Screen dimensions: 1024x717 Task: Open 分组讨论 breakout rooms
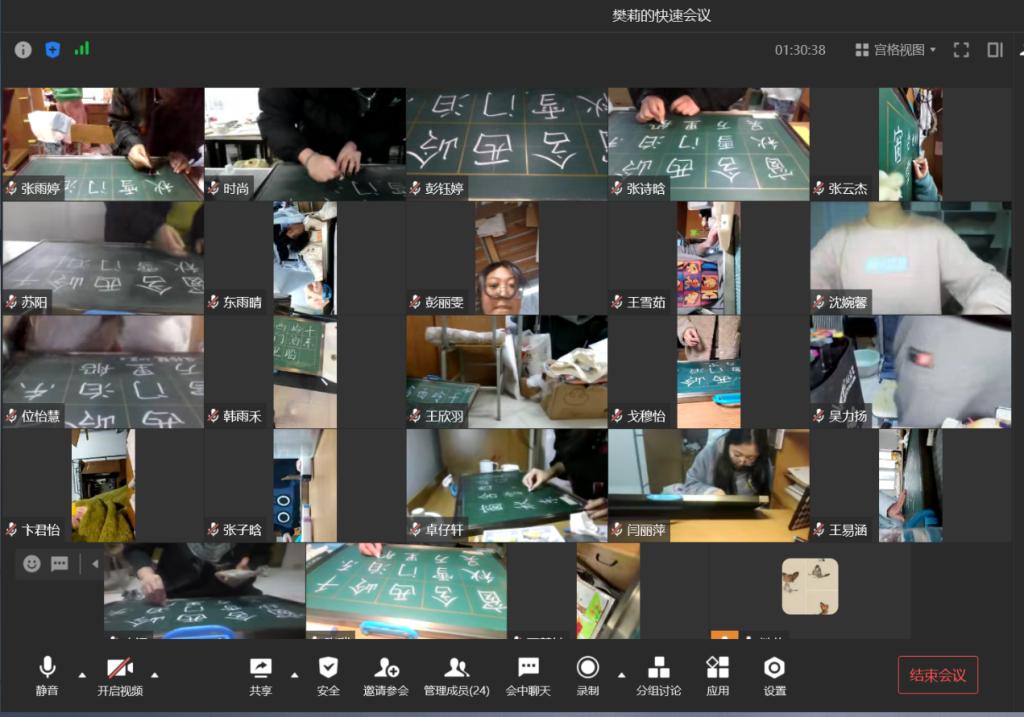658,675
